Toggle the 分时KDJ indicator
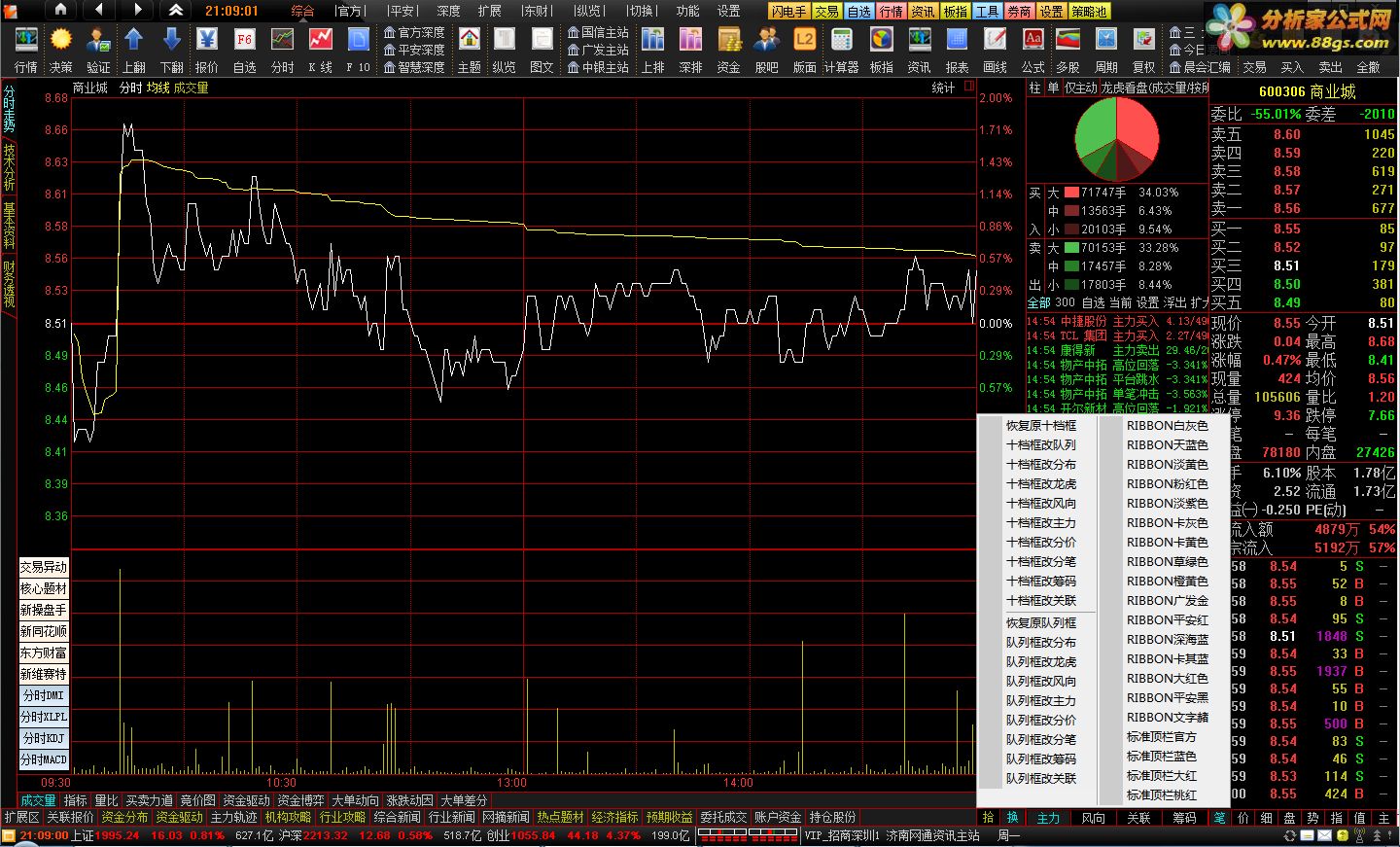Screen dimensions: 1400x847 pyautogui.click(x=45, y=738)
